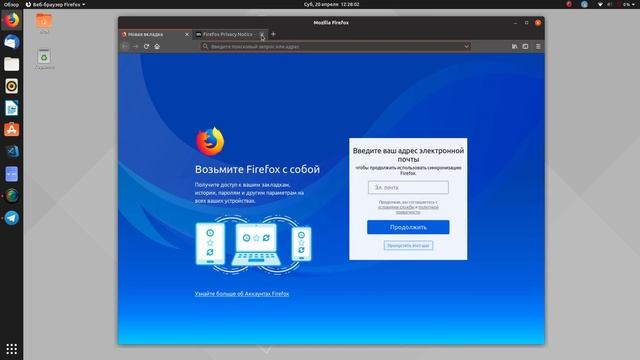Go to the Firefox home page
This screenshot has height=360, width=640.
(x=157, y=47)
